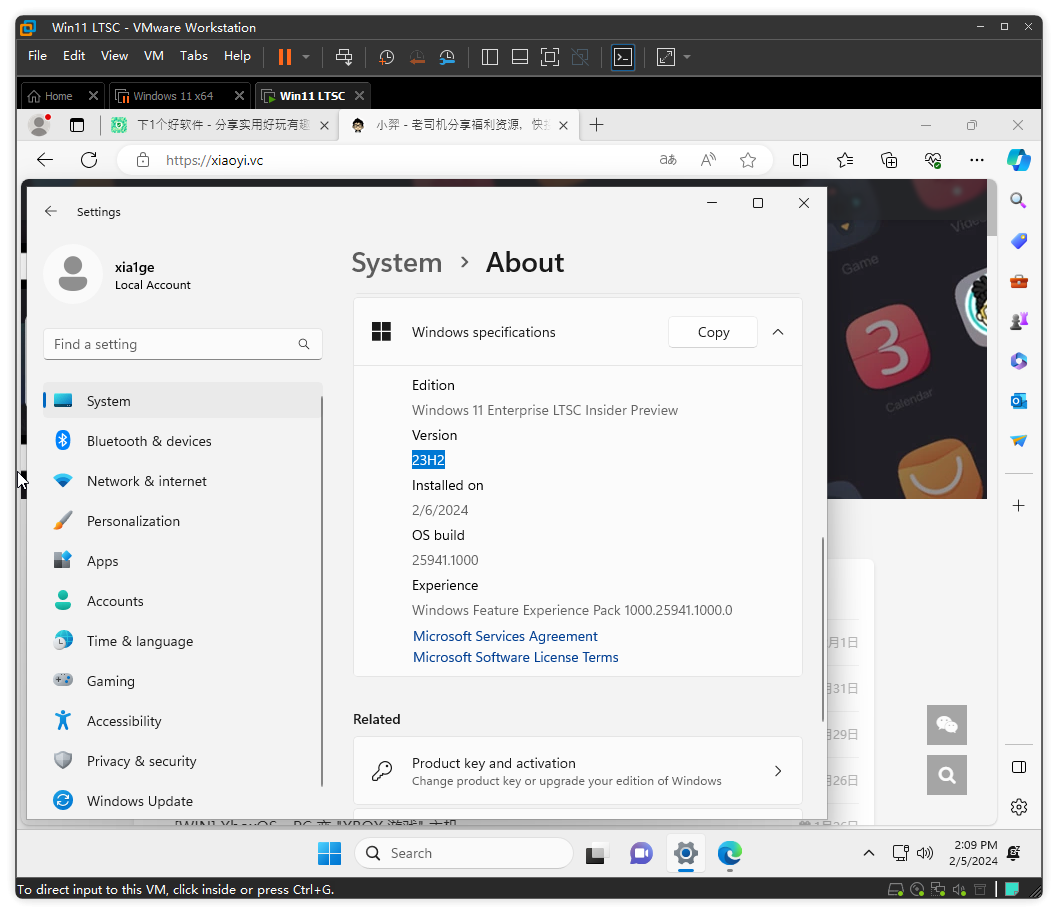Toggle VMware pause/suspend button

point(285,57)
